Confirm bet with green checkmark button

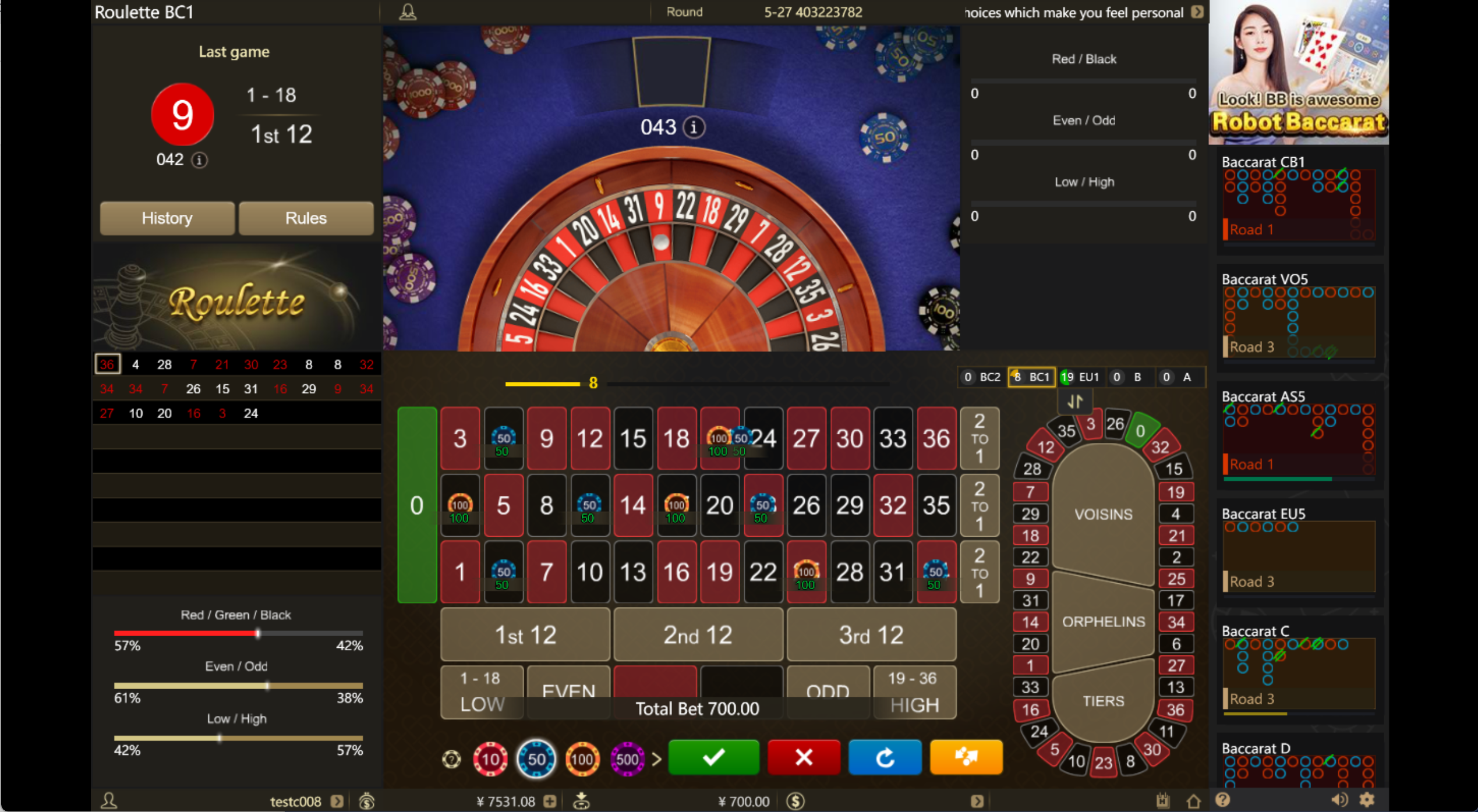click(713, 757)
